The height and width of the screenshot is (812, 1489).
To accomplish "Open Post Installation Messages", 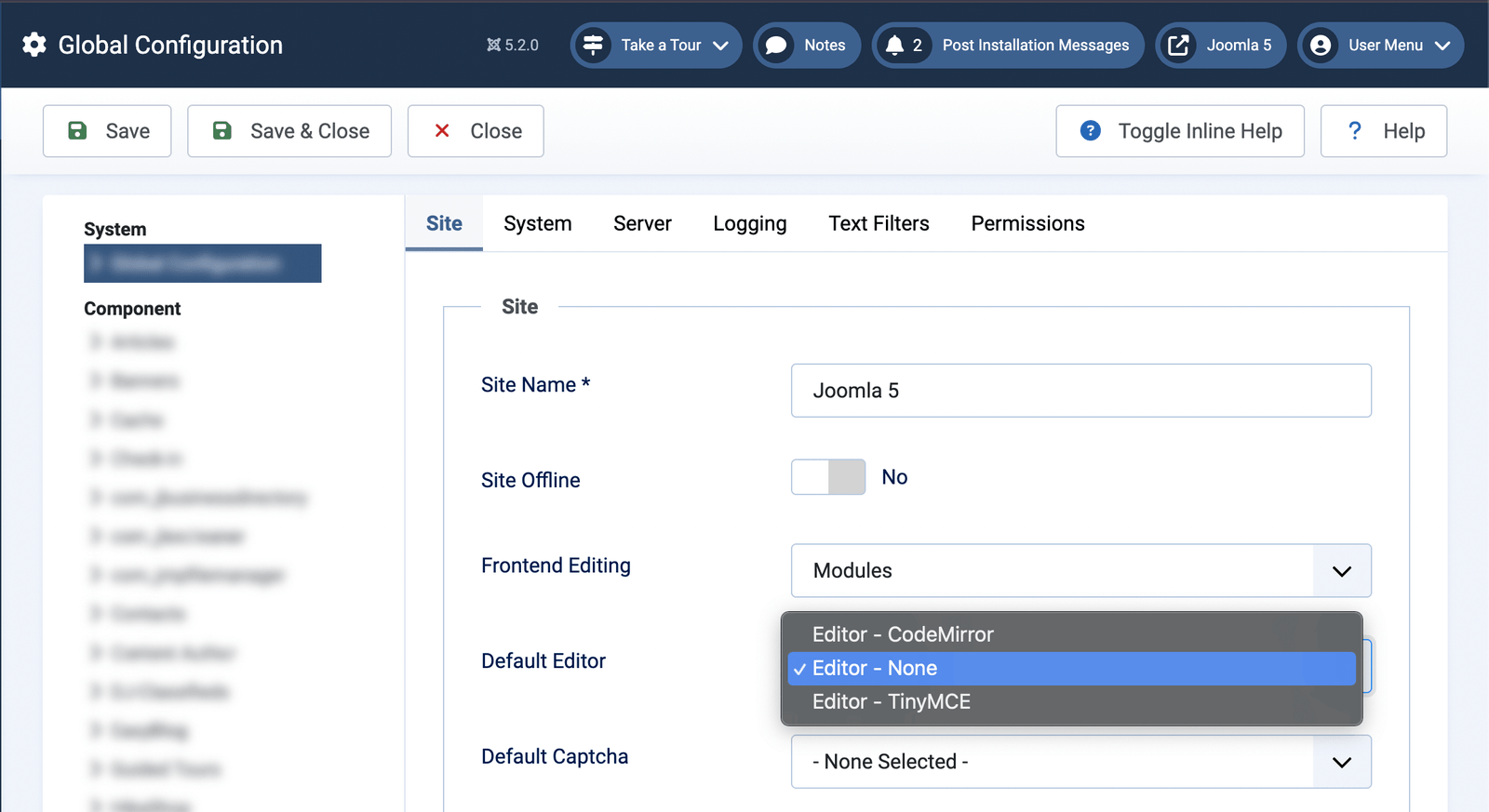I will 1035,45.
